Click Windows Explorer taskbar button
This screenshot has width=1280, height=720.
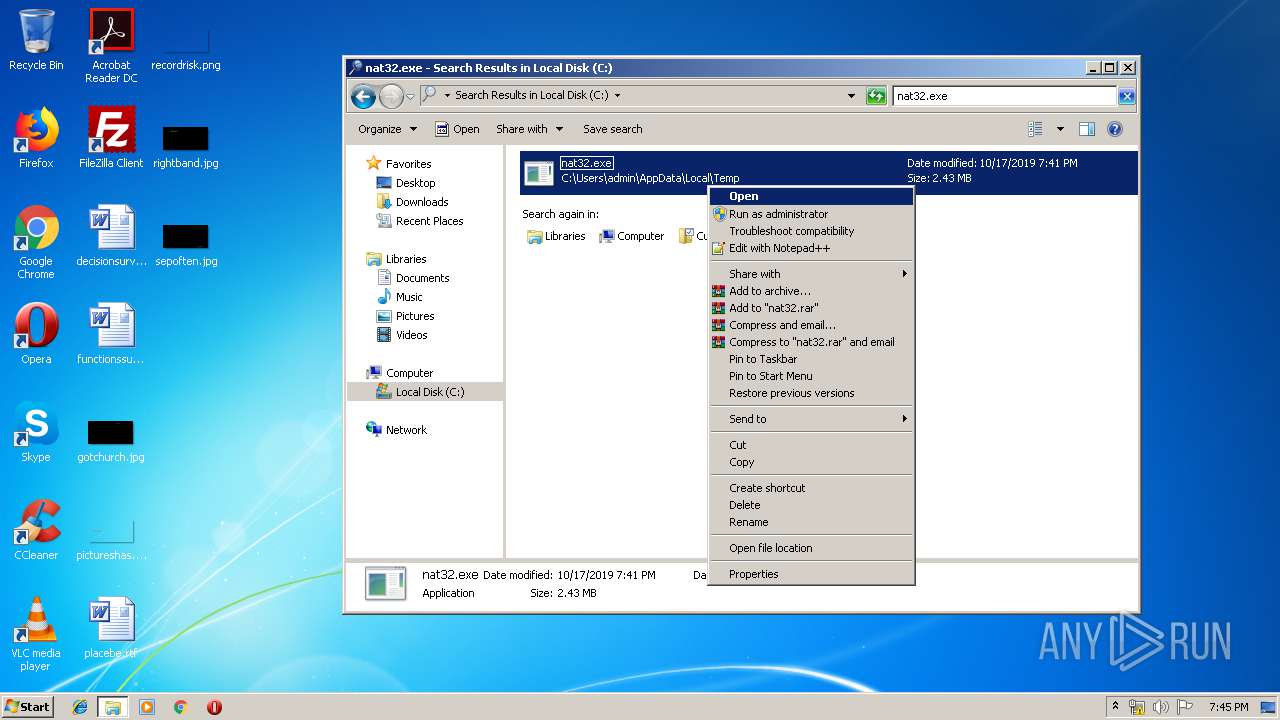coord(113,707)
